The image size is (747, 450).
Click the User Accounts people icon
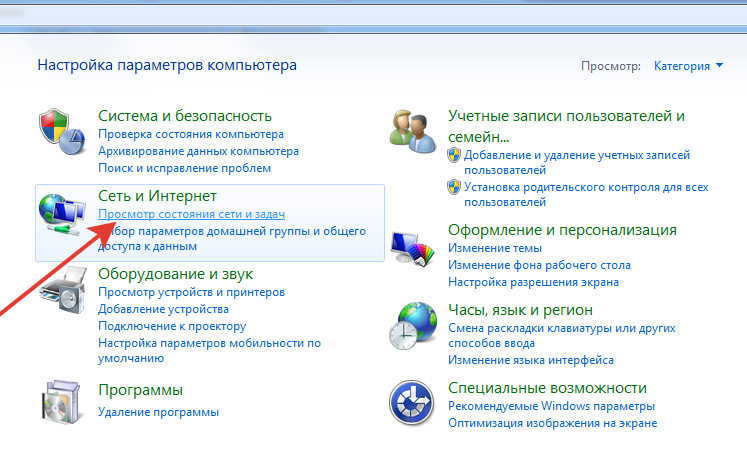(x=413, y=131)
